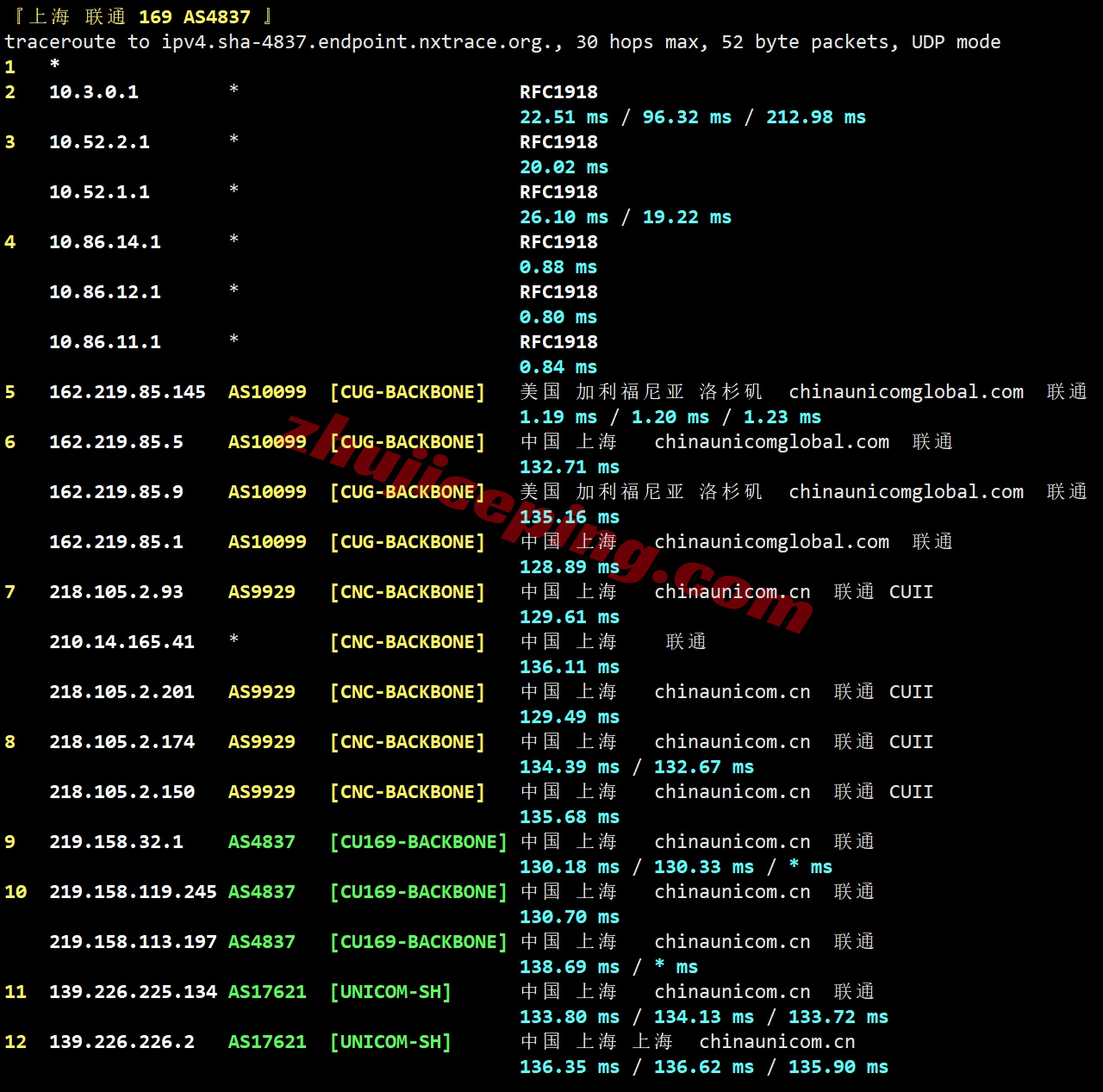Click latency value 0.88 ms
Image resolution: width=1103 pixels, height=1092 pixels.
point(558,267)
